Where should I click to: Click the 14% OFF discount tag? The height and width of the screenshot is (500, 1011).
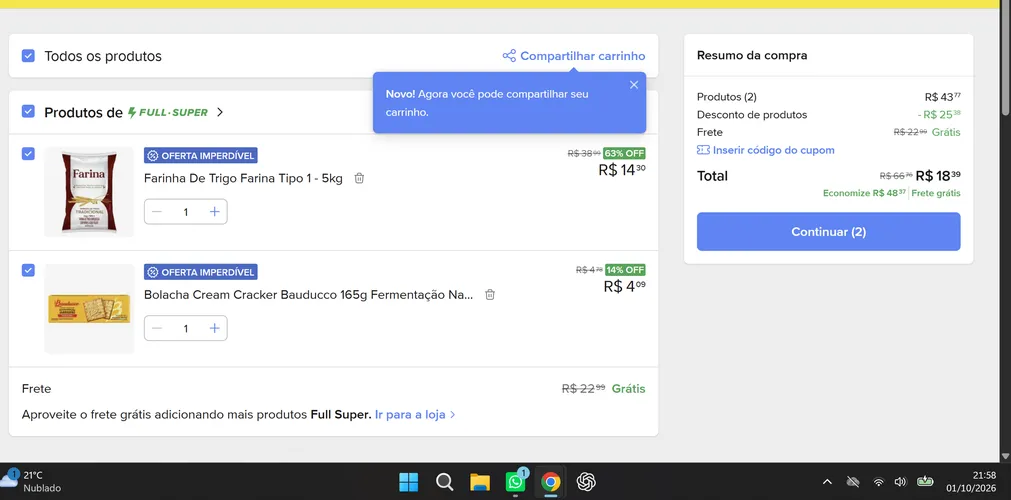click(x=625, y=270)
